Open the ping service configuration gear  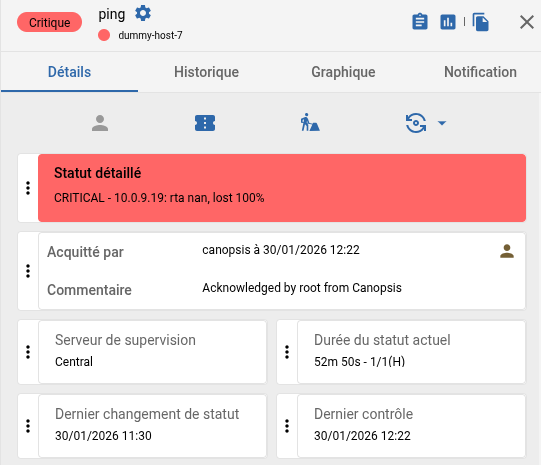coord(143,13)
